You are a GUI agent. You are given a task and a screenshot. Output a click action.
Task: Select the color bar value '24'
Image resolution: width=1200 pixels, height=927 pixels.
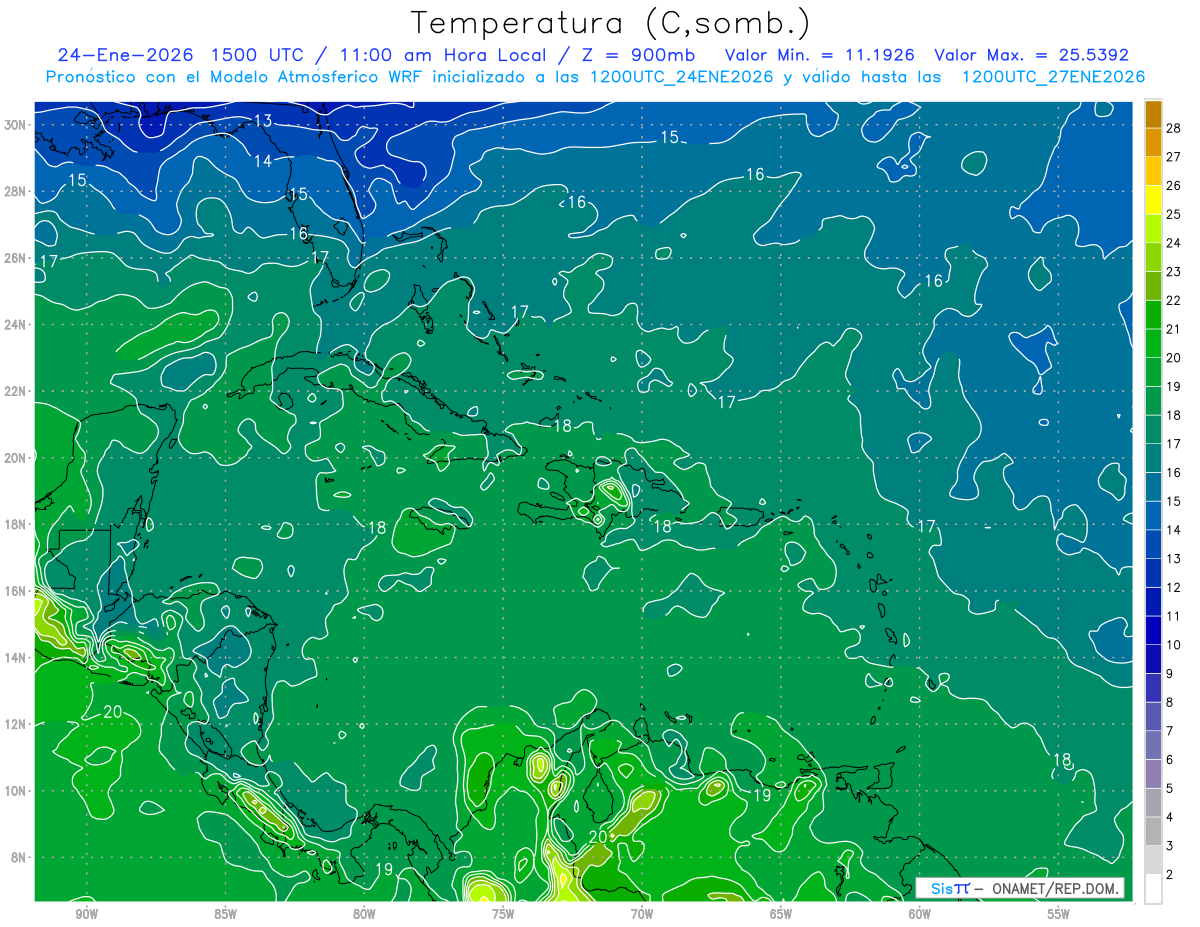click(1174, 243)
